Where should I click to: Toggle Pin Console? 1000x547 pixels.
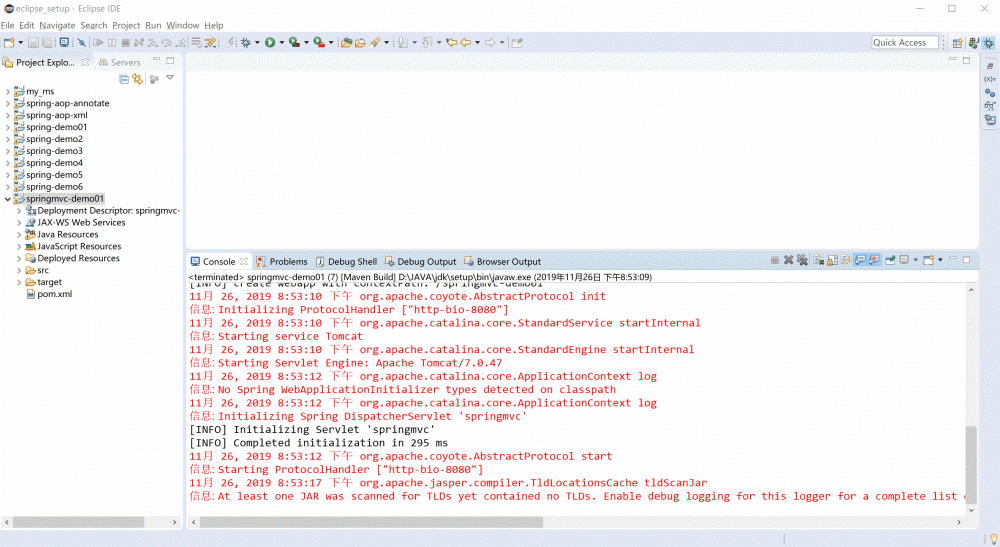(890, 260)
